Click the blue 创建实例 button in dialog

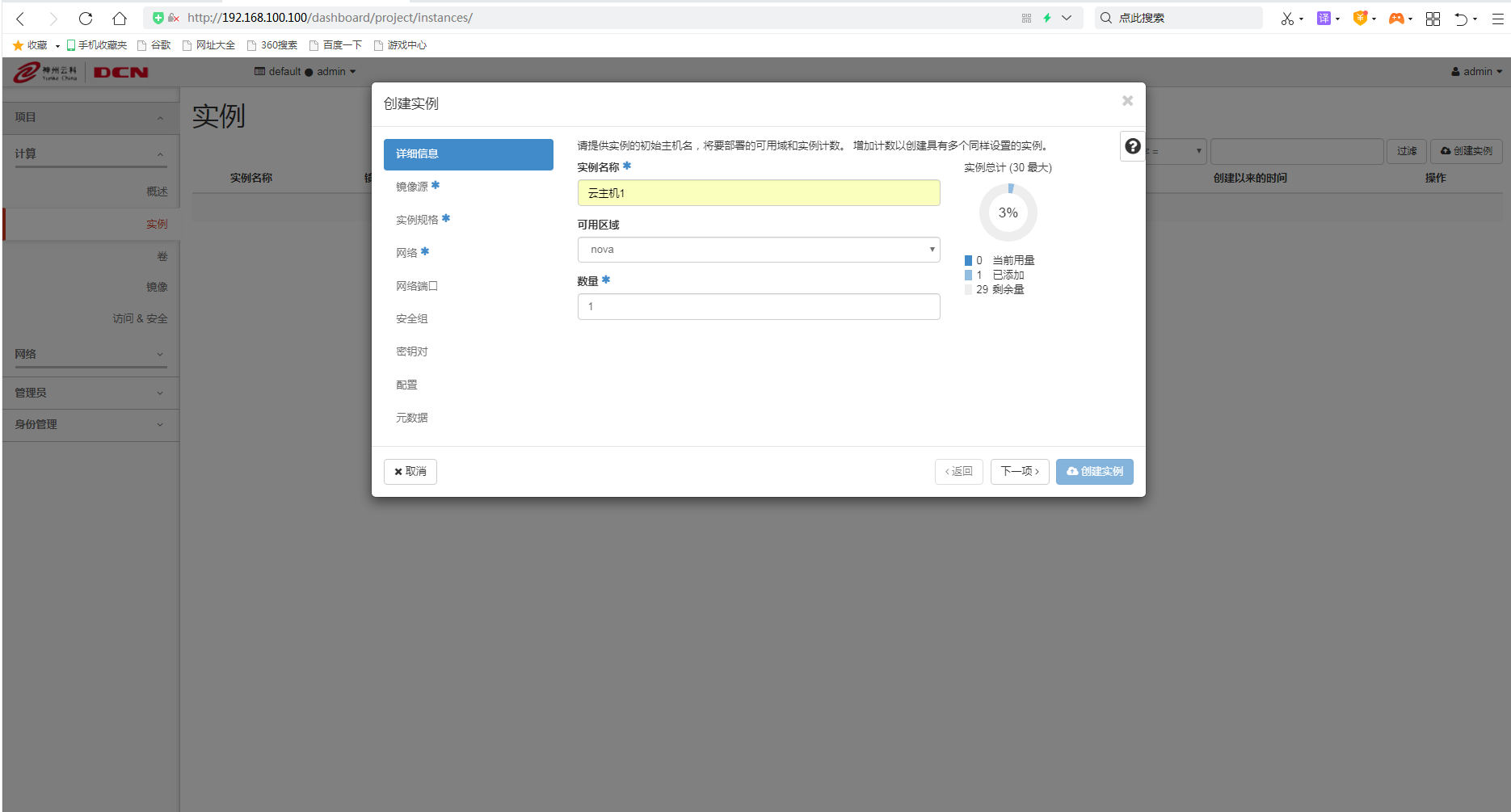(1095, 472)
